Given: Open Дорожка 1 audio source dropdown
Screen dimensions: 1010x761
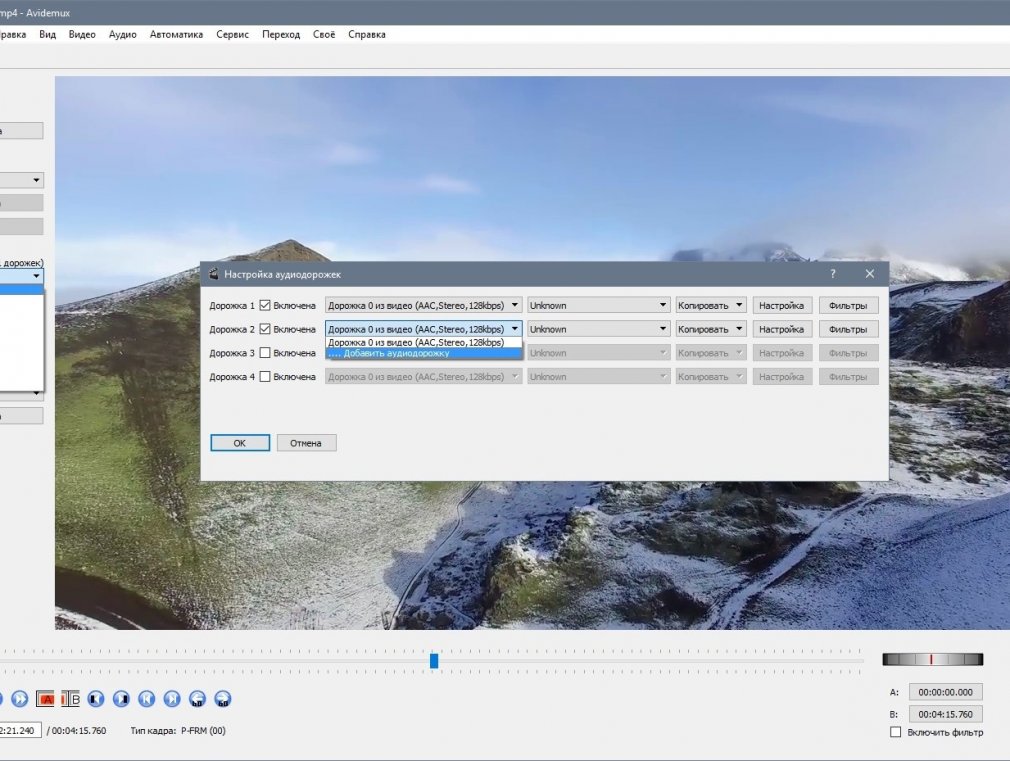Looking at the screenshot, I should click(423, 305).
